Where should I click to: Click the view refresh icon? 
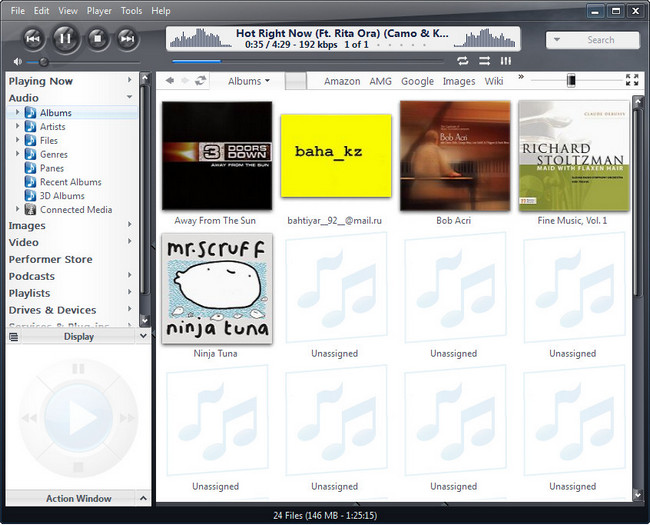pos(201,81)
